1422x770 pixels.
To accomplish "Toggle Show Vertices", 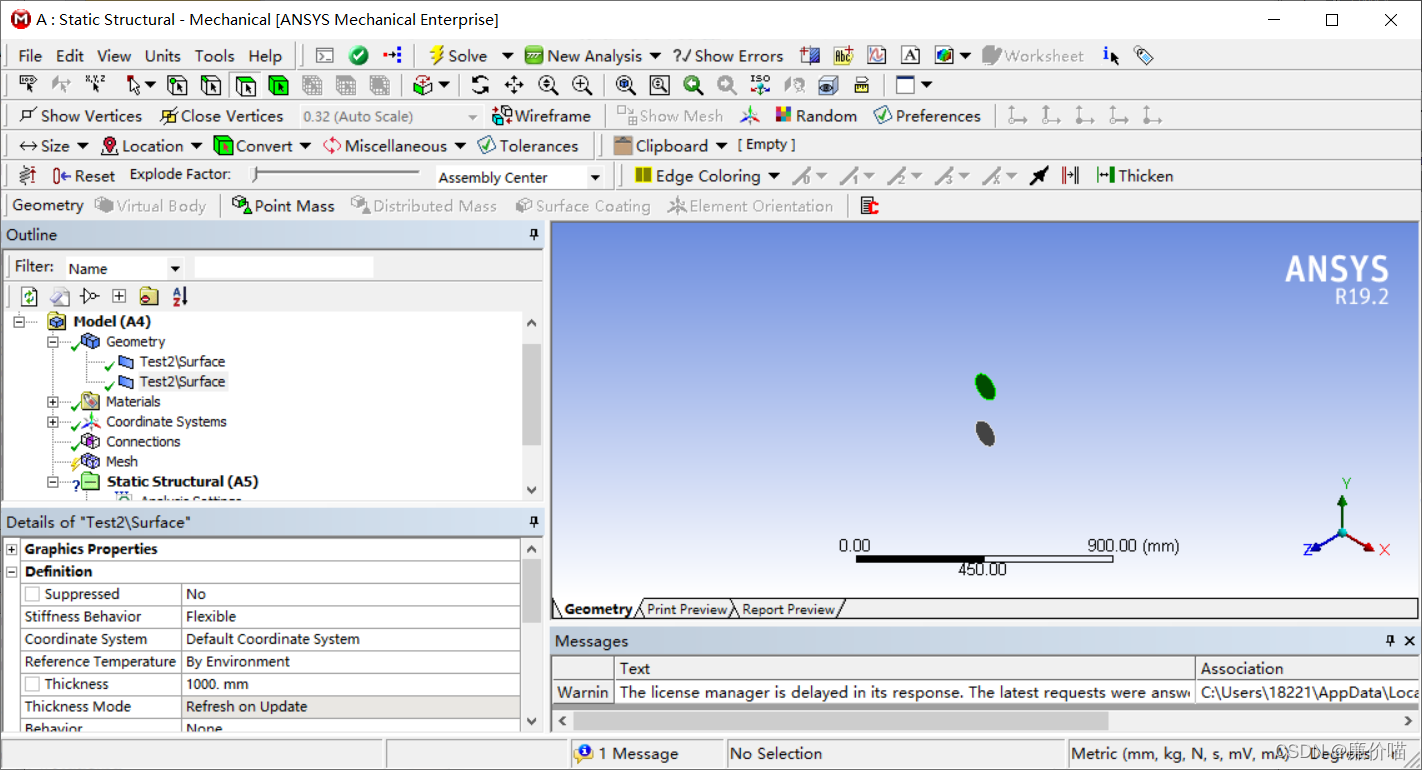I will coord(80,116).
